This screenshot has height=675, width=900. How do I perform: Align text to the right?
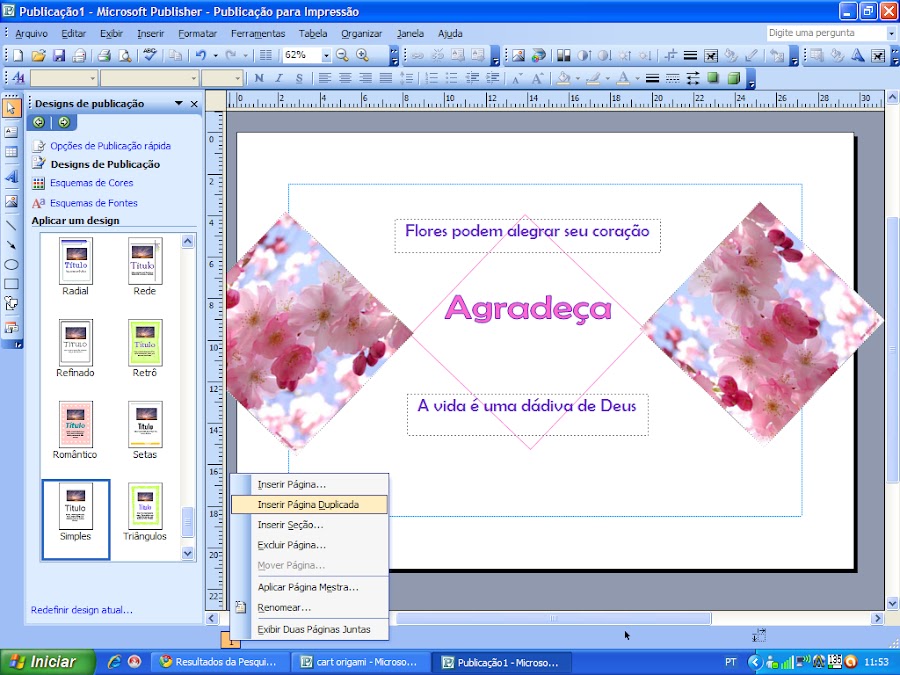pos(365,78)
